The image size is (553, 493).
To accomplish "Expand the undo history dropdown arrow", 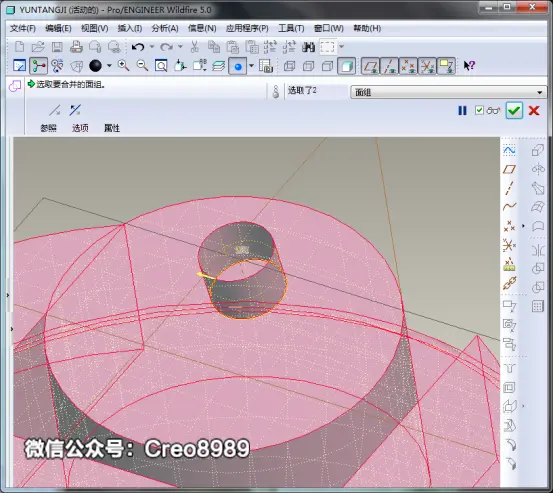I will [152, 47].
